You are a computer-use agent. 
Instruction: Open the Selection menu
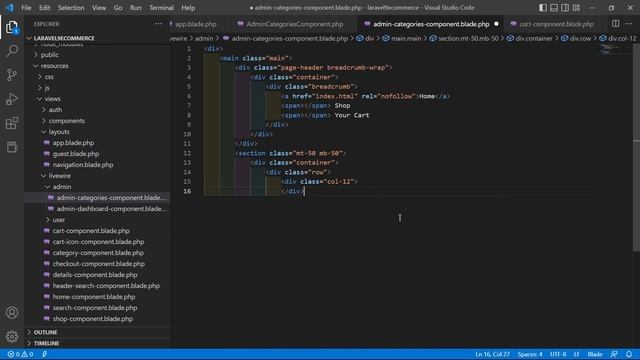click(71, 8)
